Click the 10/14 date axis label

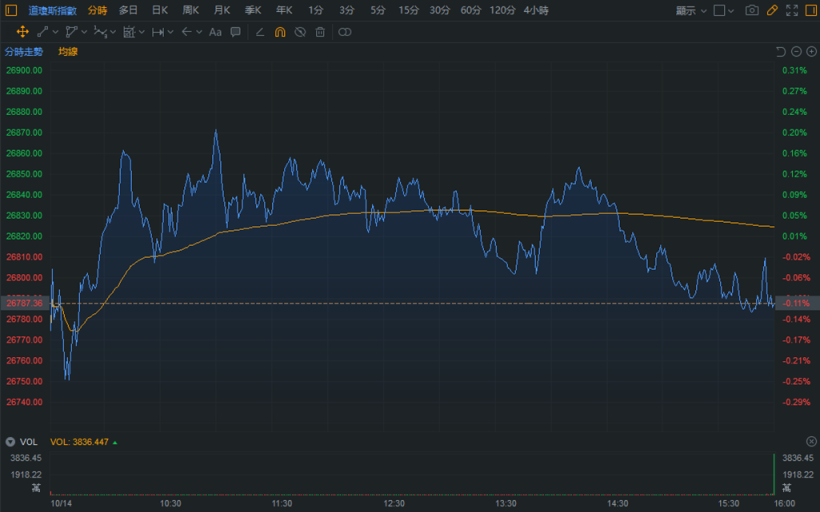click(61, 503)
